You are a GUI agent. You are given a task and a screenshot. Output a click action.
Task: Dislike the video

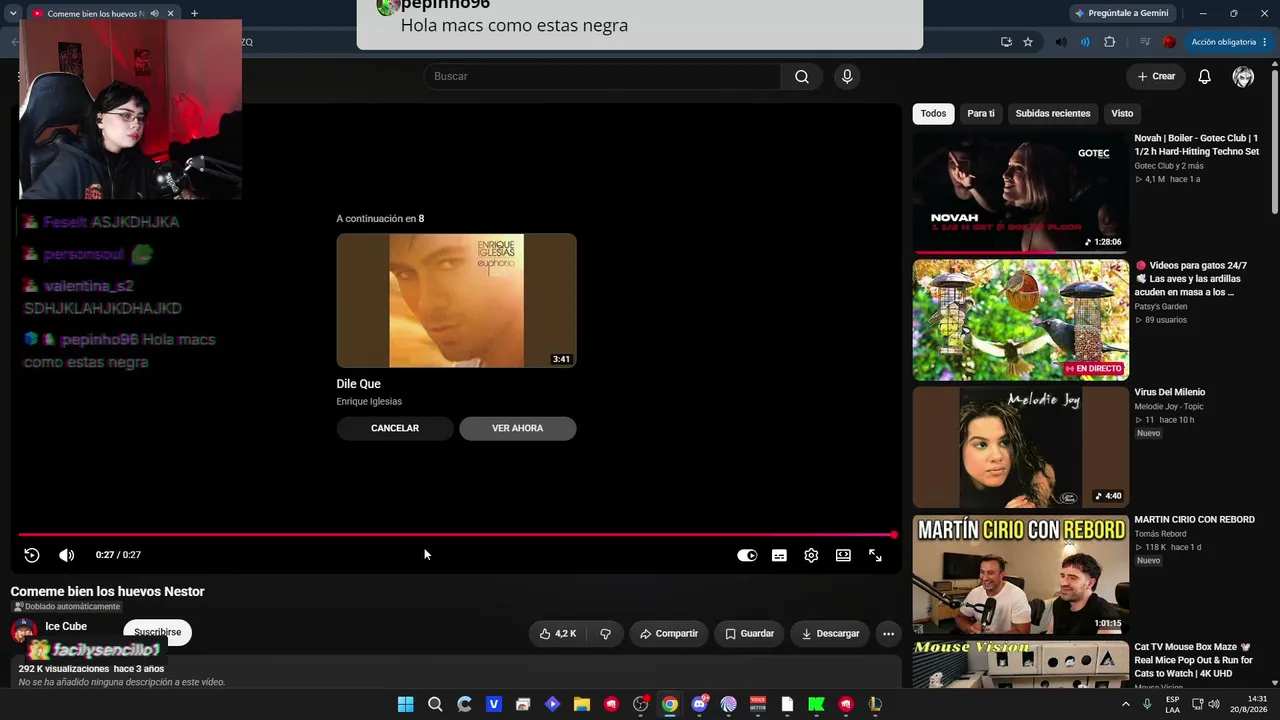pos(605,634)
